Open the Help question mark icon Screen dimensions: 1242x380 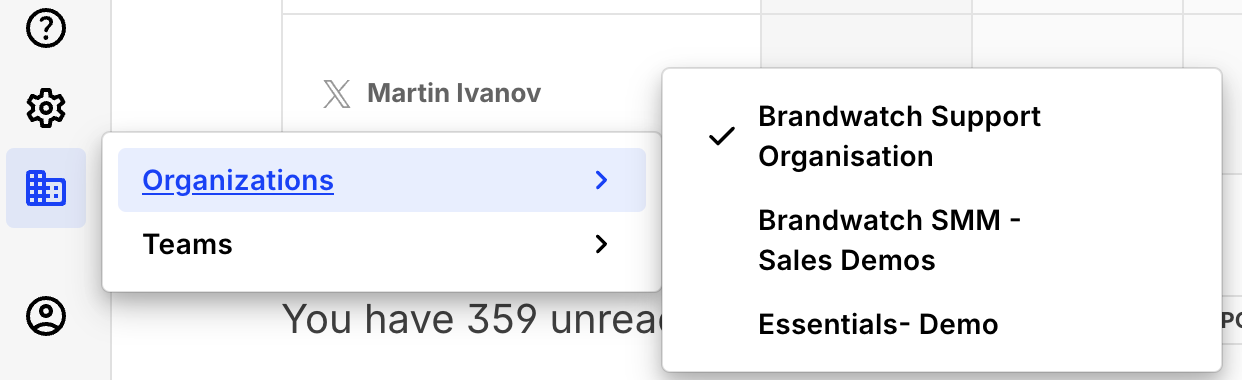(45, 30)
